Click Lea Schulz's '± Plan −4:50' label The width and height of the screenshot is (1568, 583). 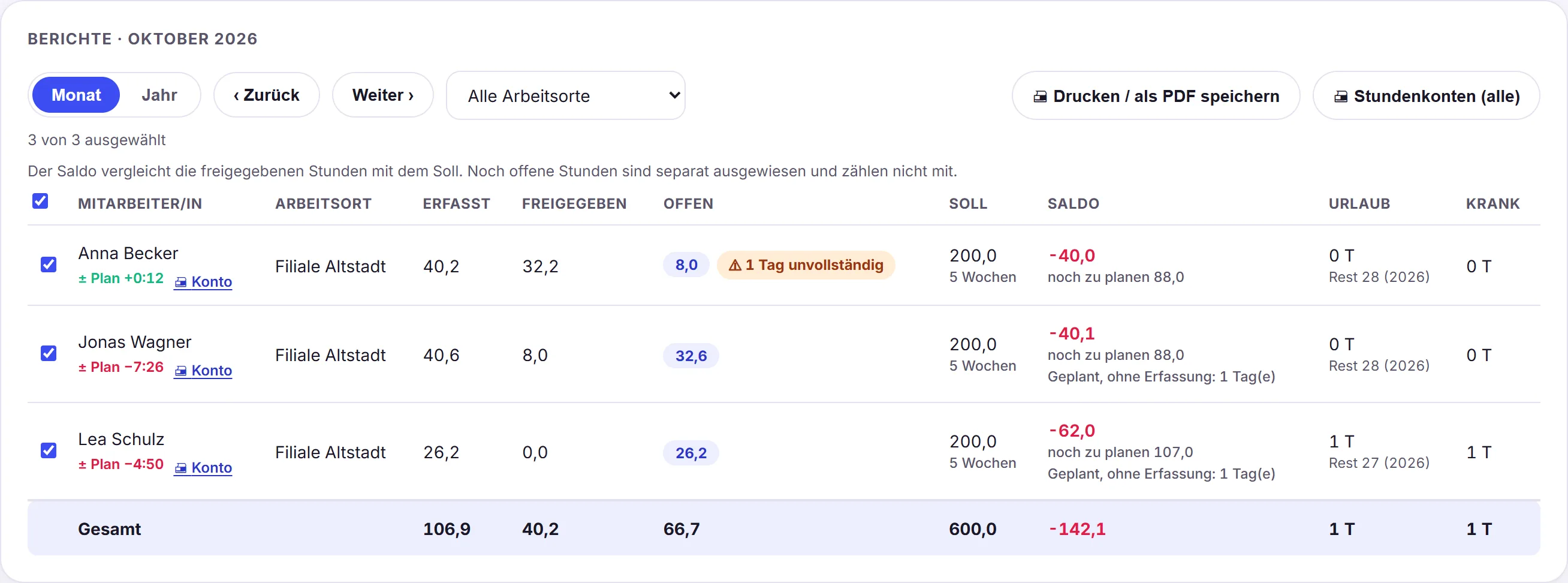[x=121, y=464]
